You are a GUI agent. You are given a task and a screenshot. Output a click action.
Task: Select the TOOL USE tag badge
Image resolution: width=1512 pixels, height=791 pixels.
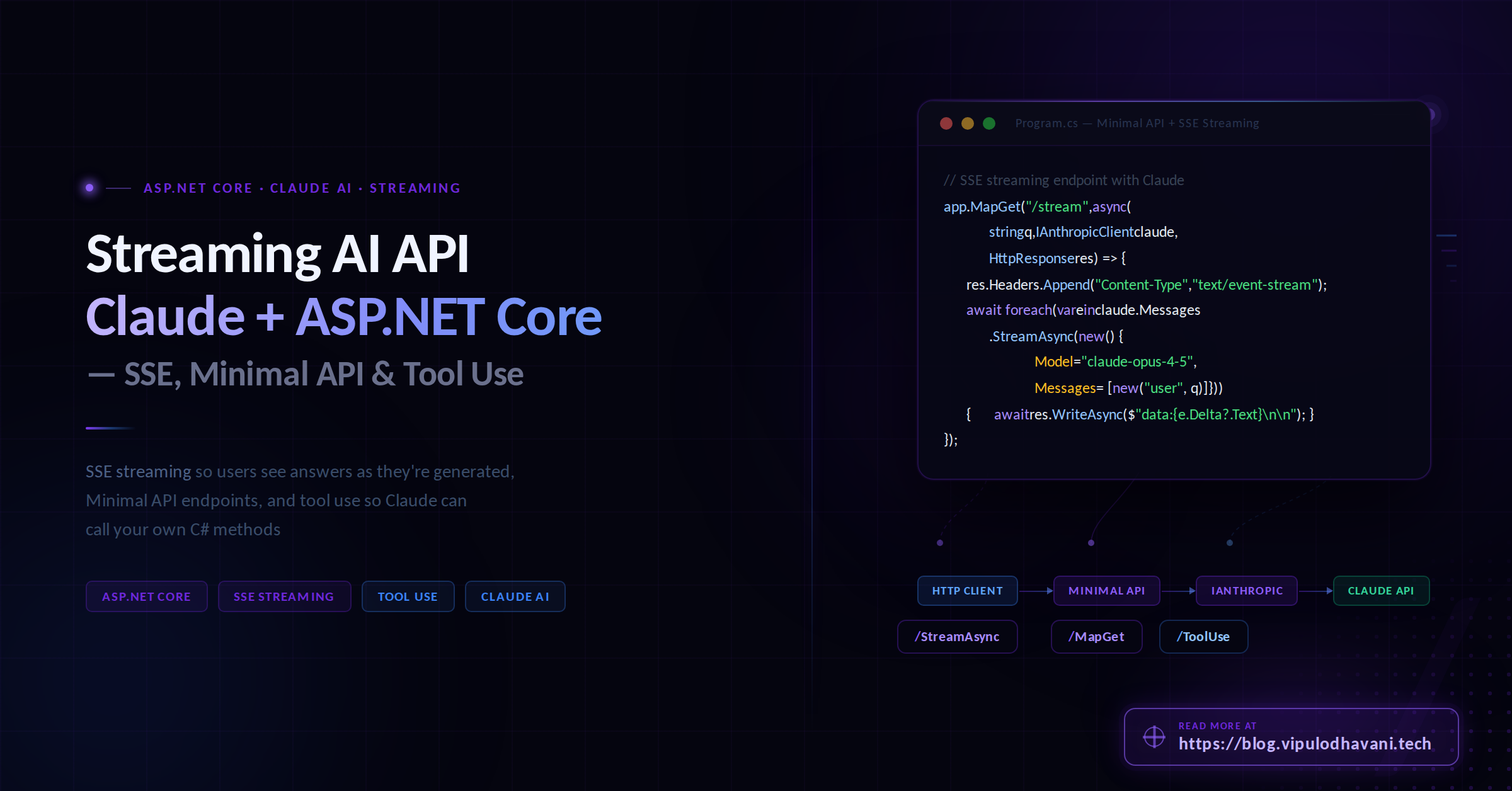point(408,596)
